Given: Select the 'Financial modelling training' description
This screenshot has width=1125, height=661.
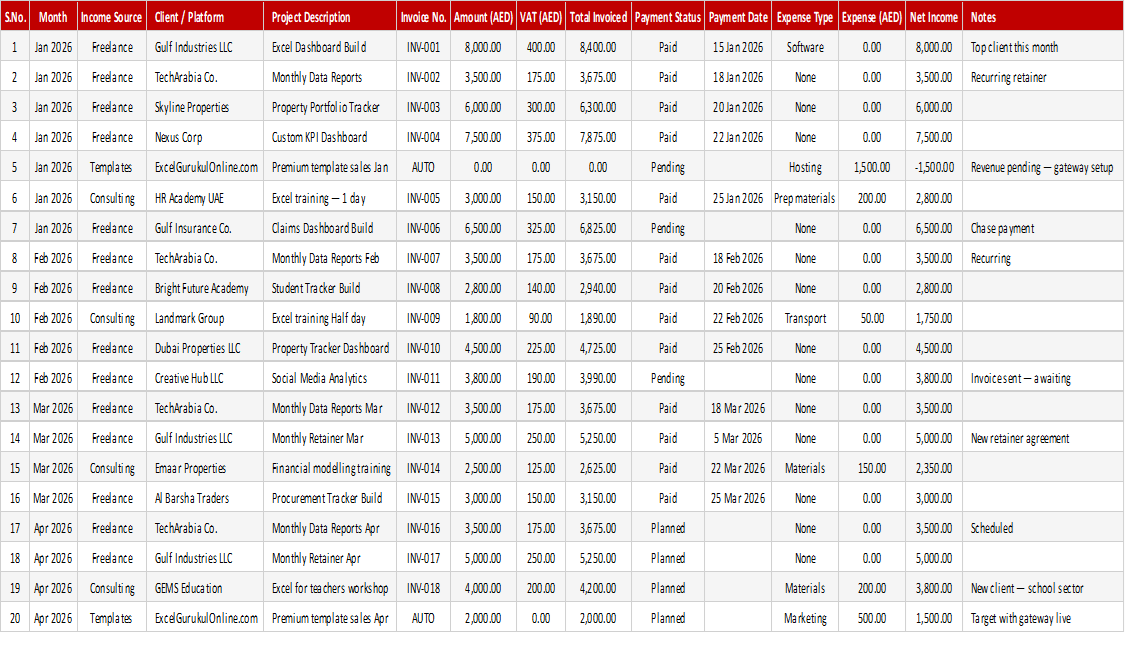Looking at the screenshot, I should [x=329, y=469].
